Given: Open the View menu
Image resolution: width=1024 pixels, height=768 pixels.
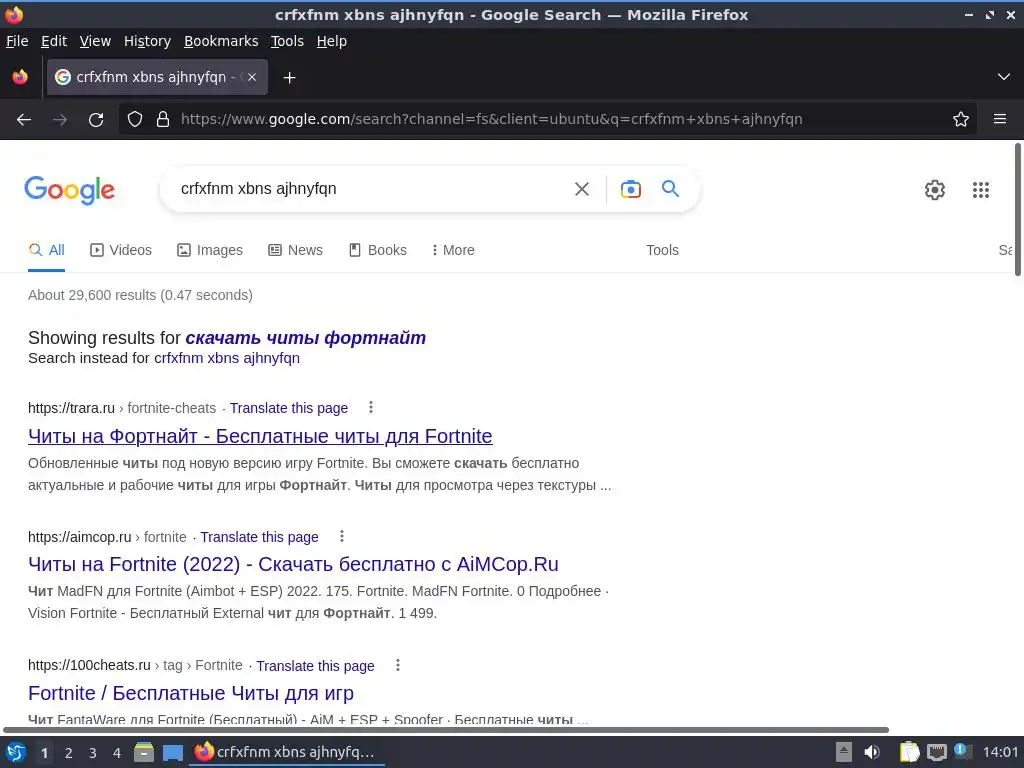Looking at the screenshot, I should pyautogui.click(x=95, y=41).
